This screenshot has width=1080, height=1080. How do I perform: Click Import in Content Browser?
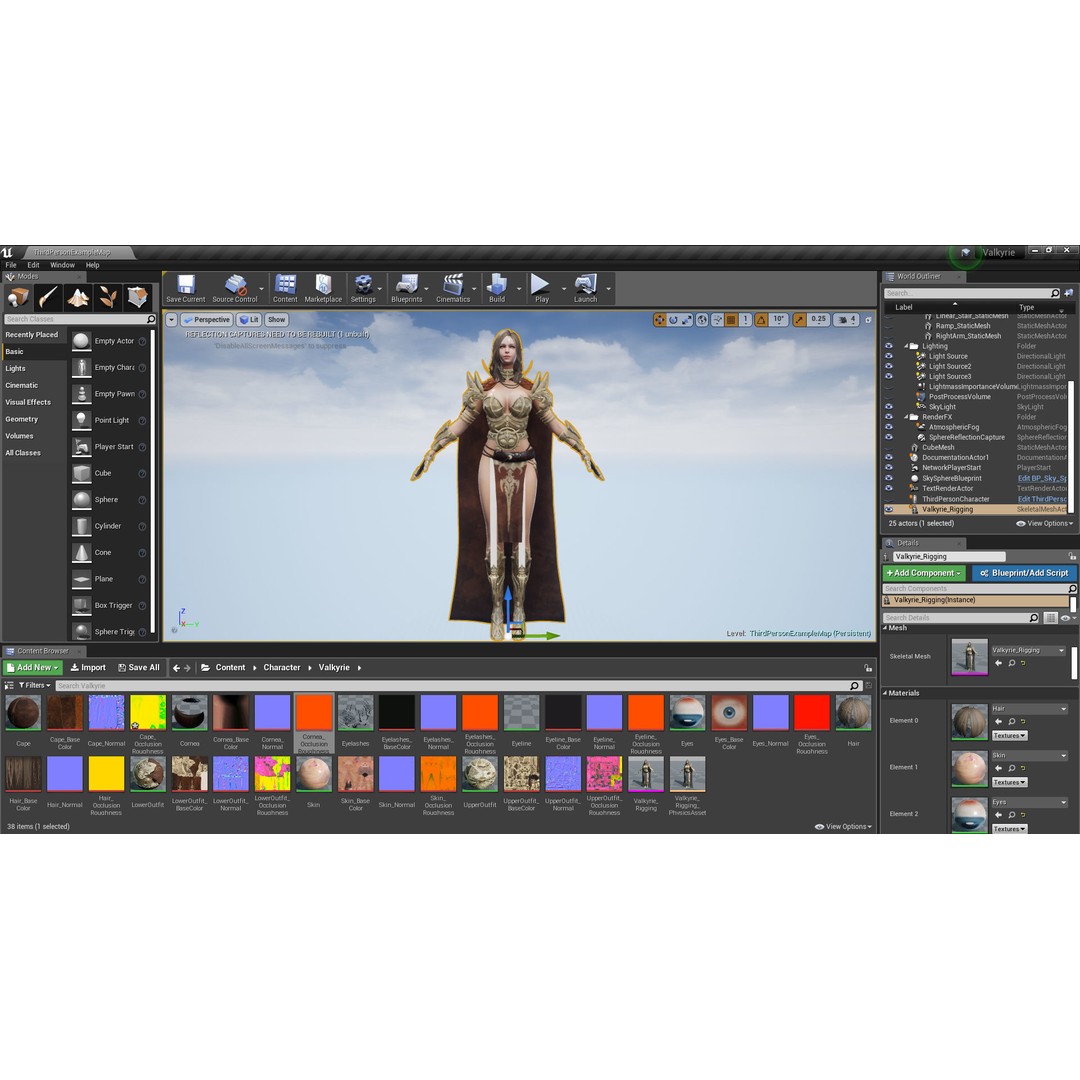88,667
